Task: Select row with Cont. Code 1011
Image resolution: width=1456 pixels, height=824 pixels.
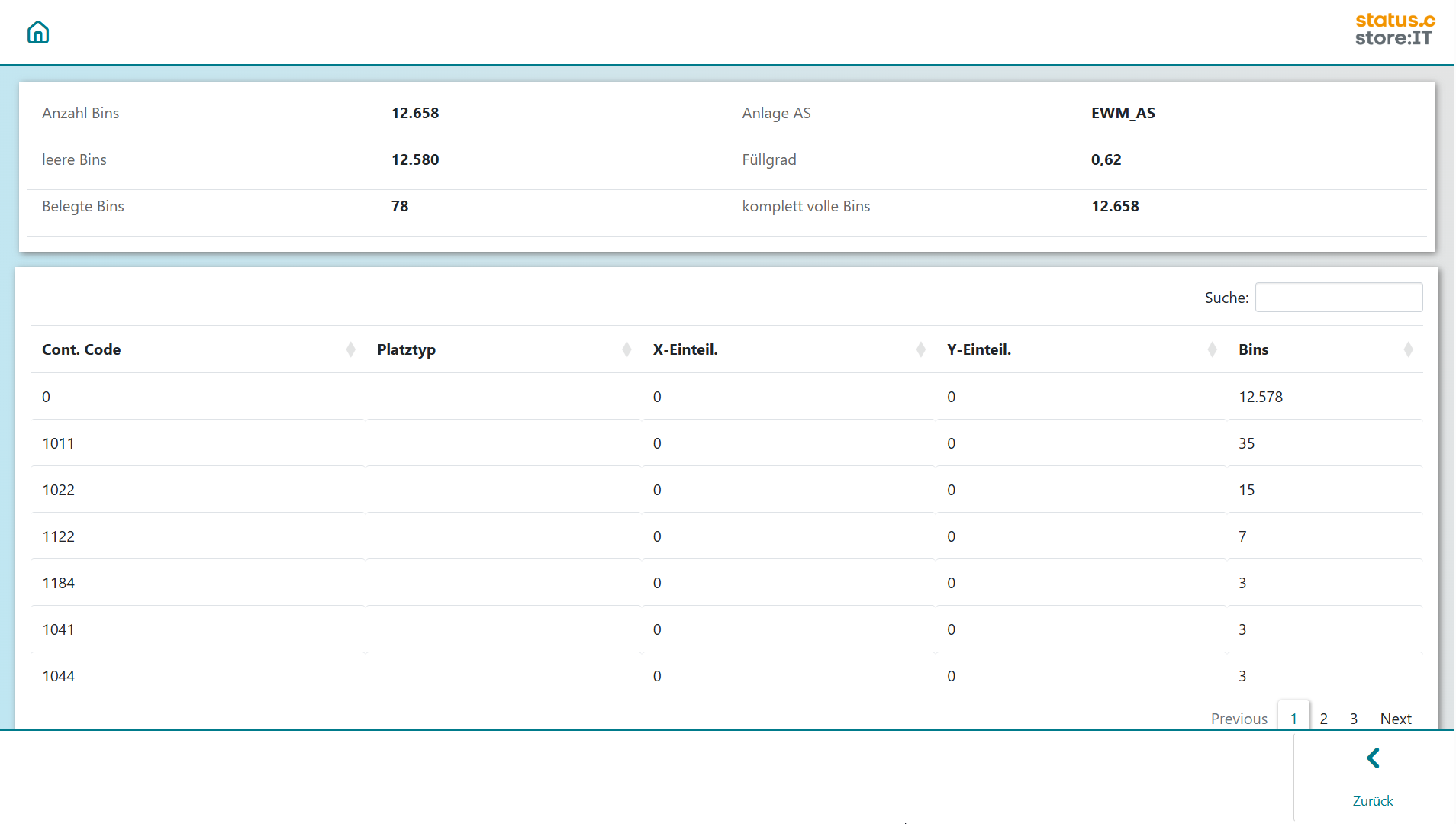Action: [59, 443]
